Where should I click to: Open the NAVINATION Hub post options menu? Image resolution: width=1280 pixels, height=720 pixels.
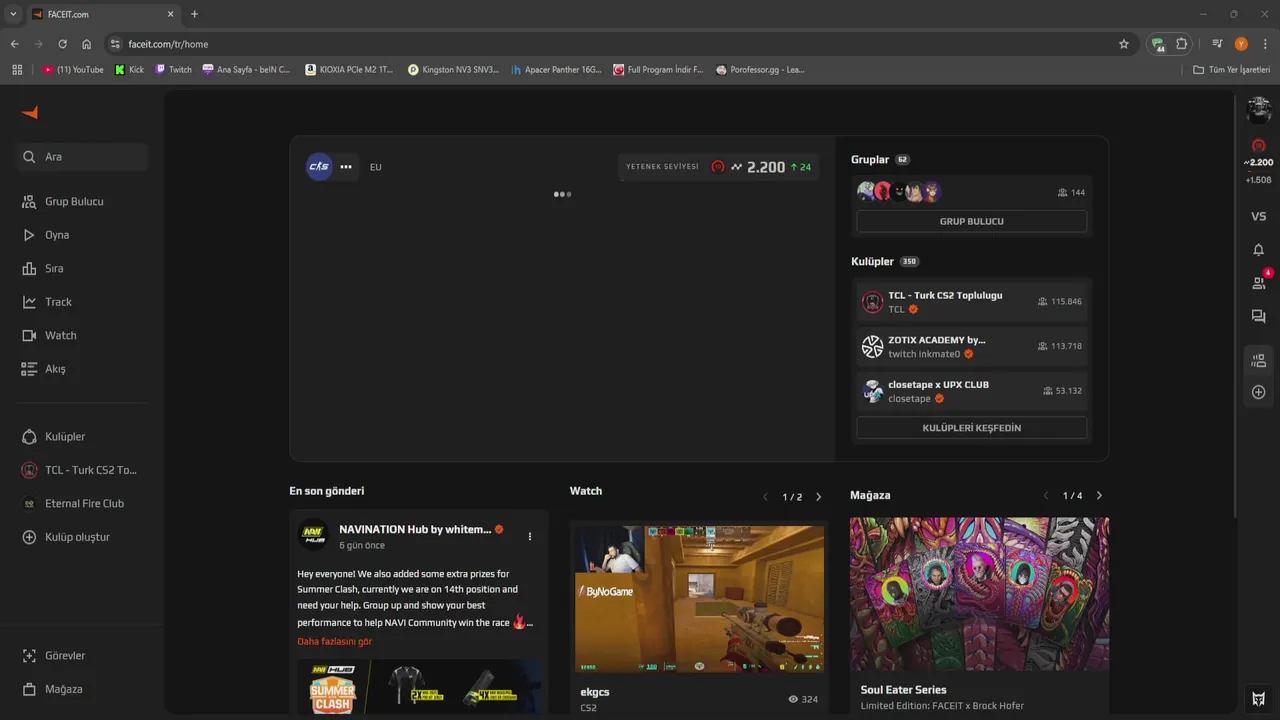coord(530,536)
